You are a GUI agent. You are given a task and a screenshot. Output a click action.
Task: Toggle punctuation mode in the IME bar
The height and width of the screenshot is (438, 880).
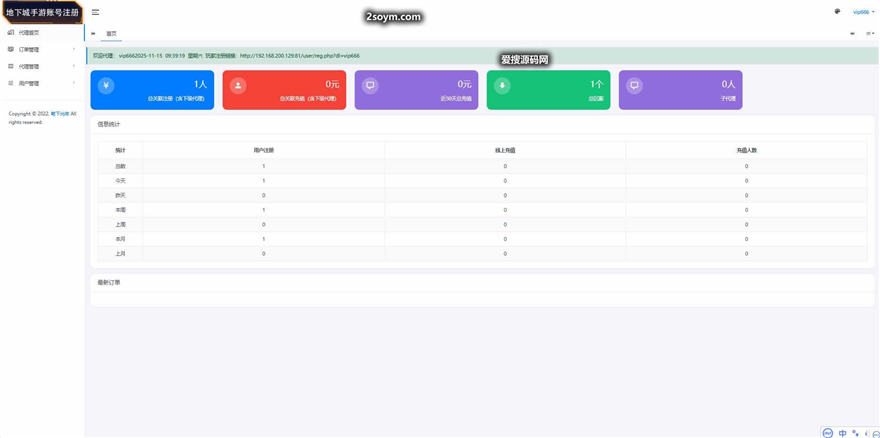coord(855,433)
